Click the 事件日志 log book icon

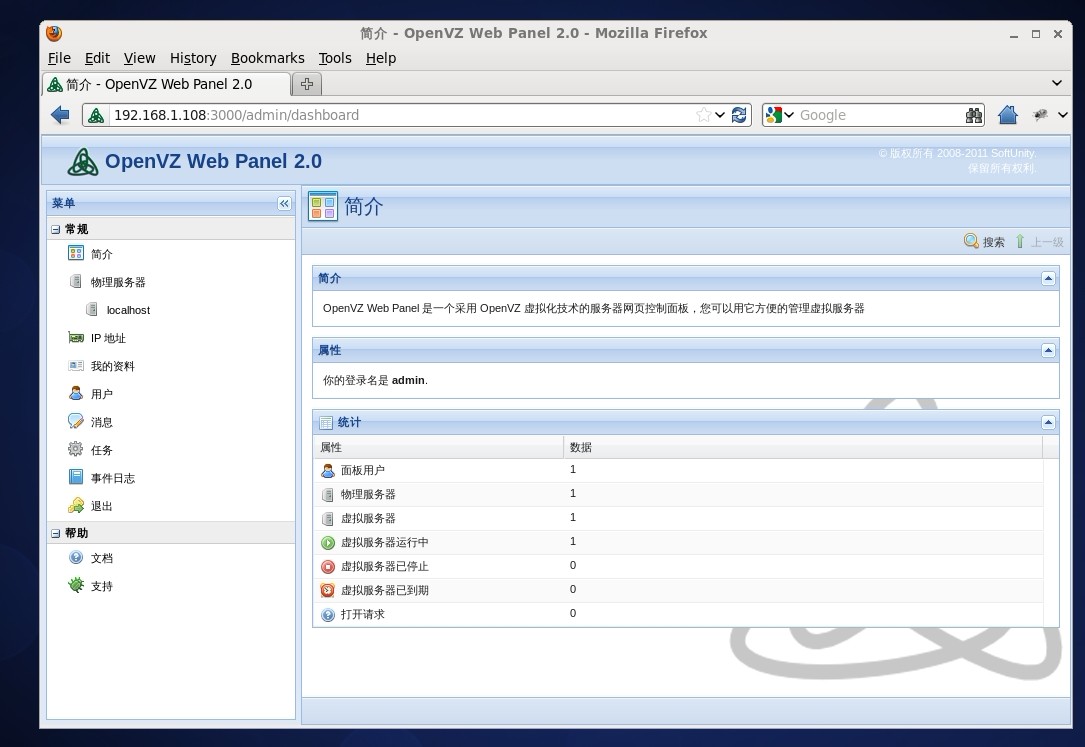[x=76, y=477]
